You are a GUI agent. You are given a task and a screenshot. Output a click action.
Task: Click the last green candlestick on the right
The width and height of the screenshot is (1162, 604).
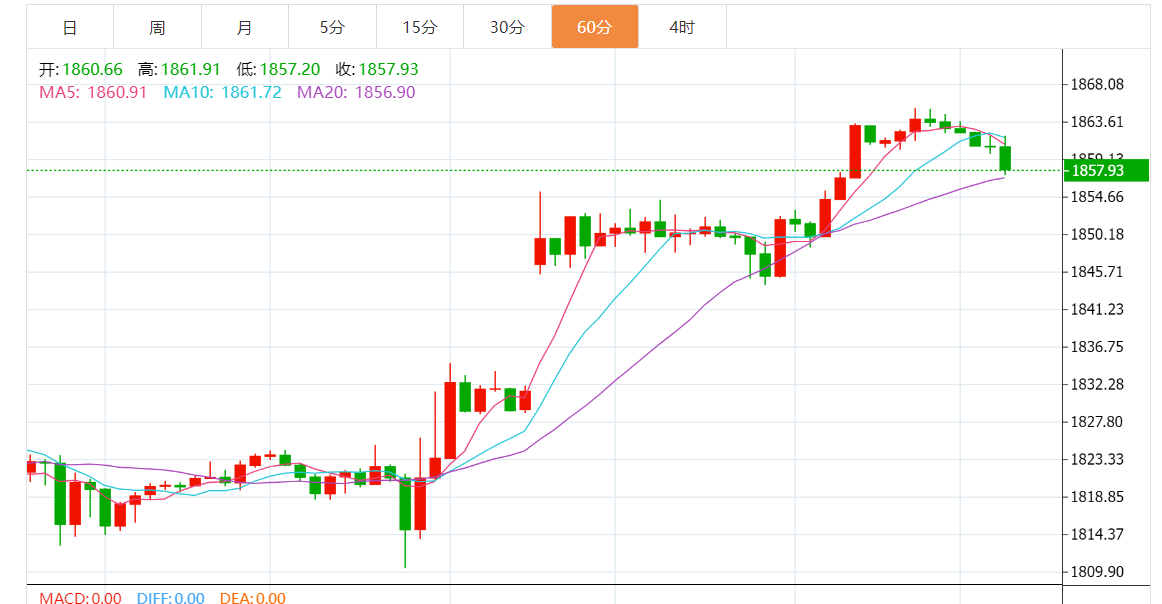pyautogui.click(x=1005, y=157)
